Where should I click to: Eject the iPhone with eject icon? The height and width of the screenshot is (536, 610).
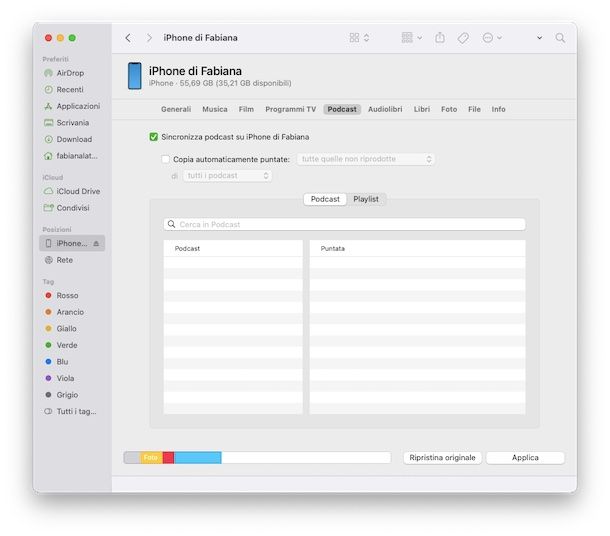[x=96, y=243]
